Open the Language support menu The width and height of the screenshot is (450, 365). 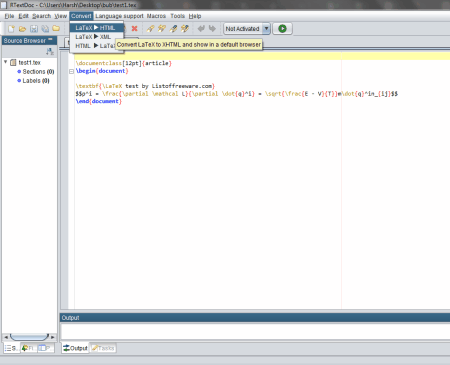coord(119,16)
